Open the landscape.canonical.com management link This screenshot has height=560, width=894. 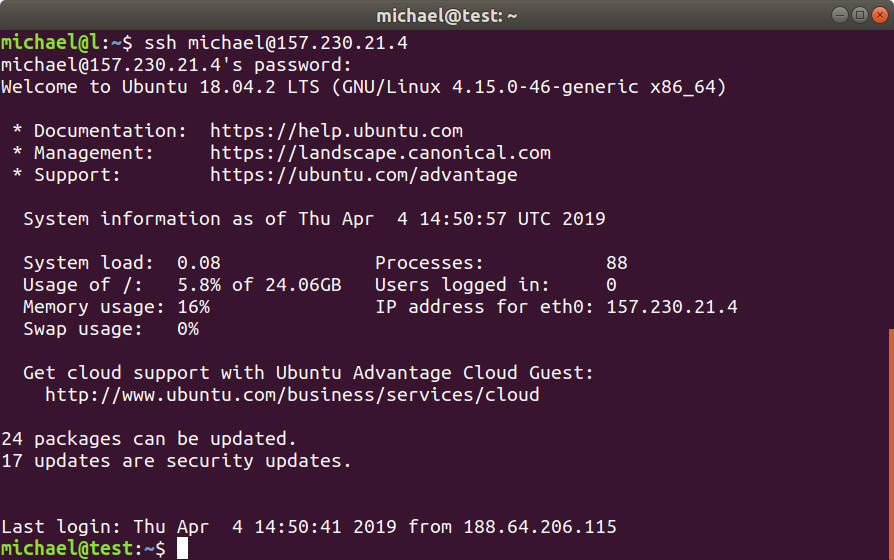click(x=380, y=153)
